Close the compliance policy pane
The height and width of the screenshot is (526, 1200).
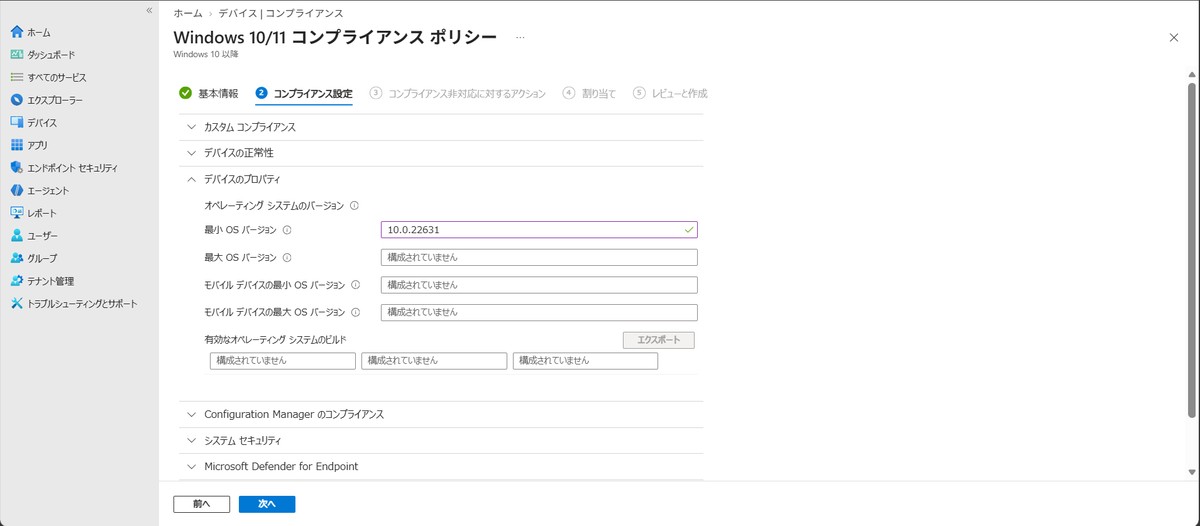[x=1174, y=37]
